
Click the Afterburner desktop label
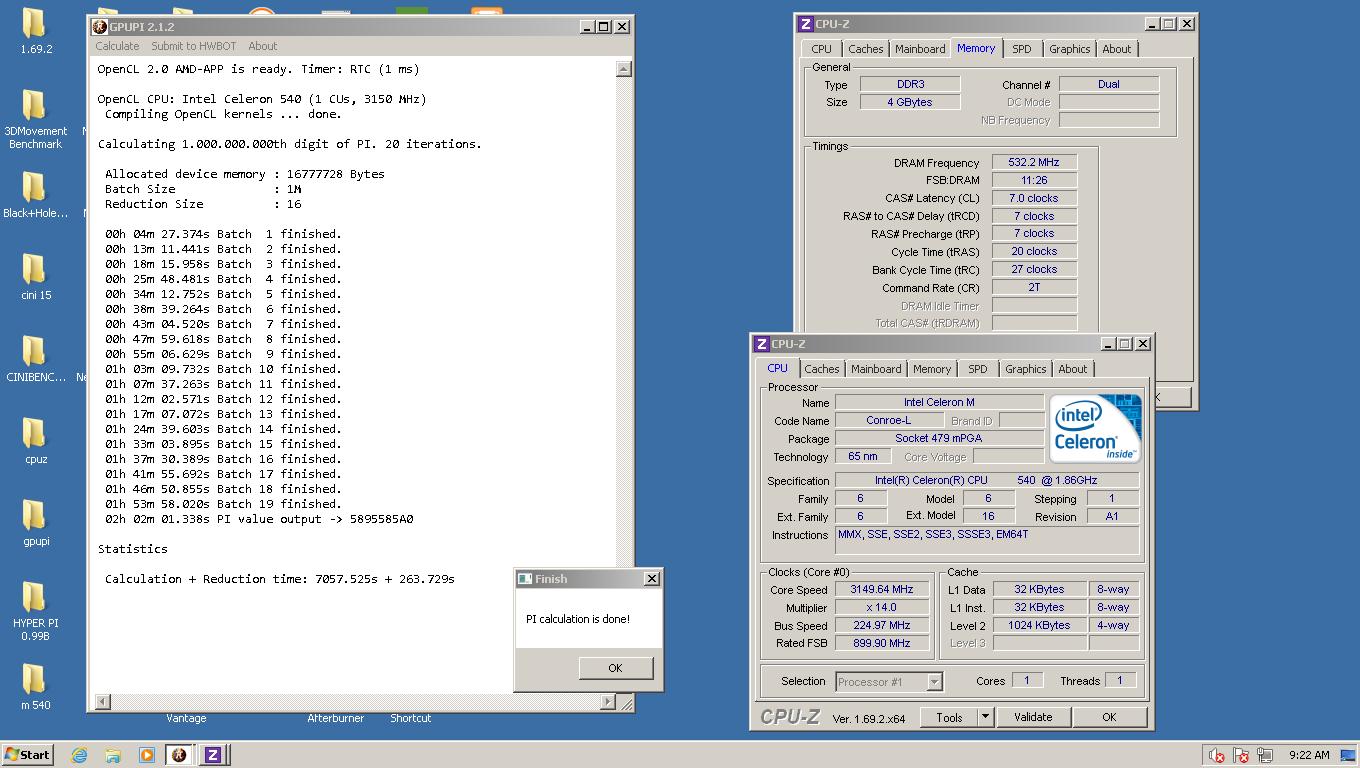[335, 718]
